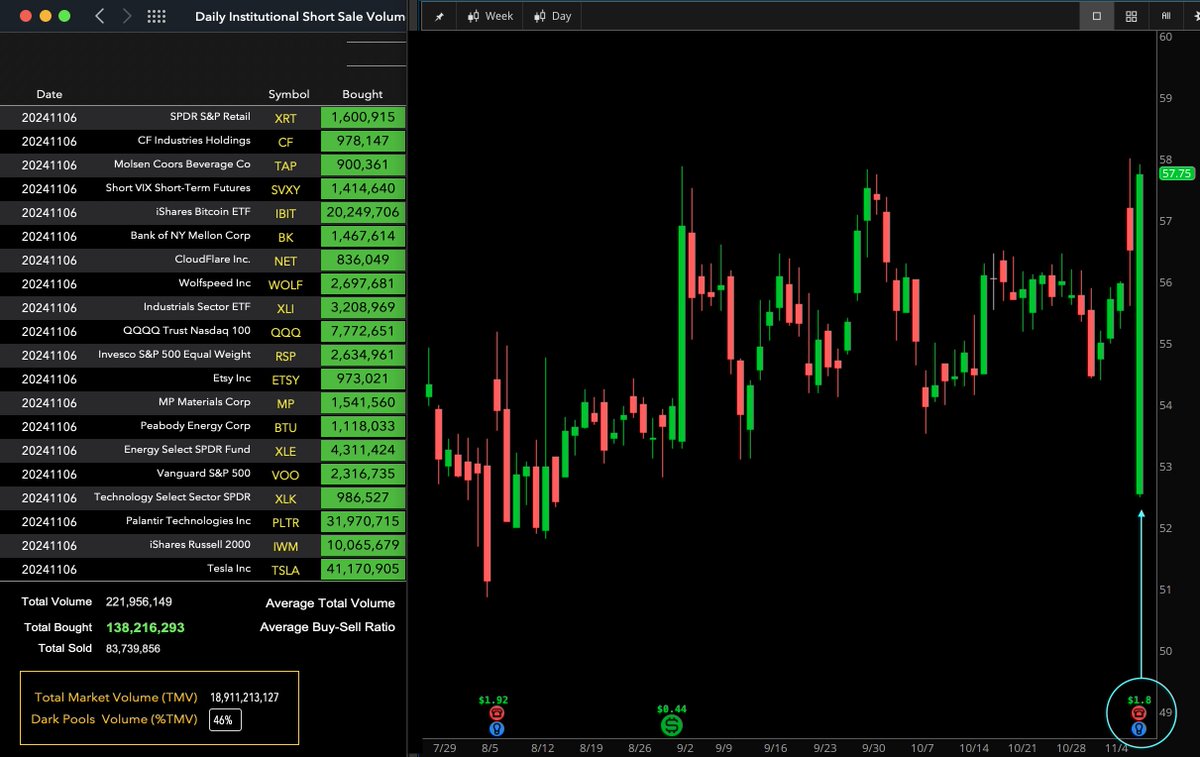The height and width of the screenshot is (757, 1200).
Task: Click the CloudFlare Inc. name cell
Action: point(213,259)
